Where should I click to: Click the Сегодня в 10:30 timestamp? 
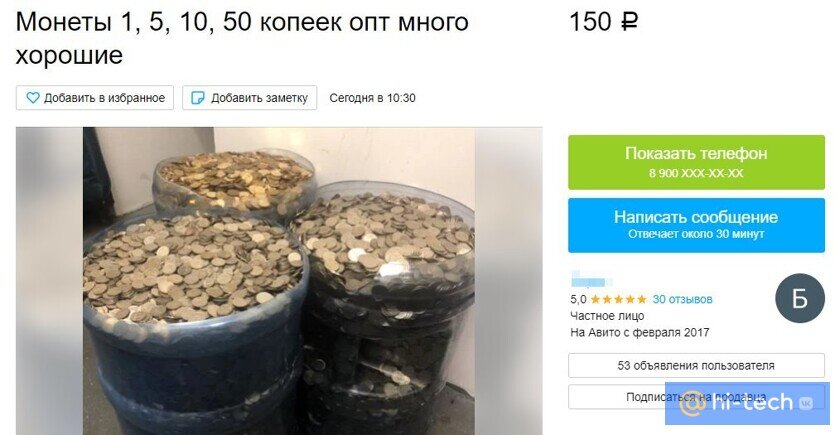click(x=372, y=98)
